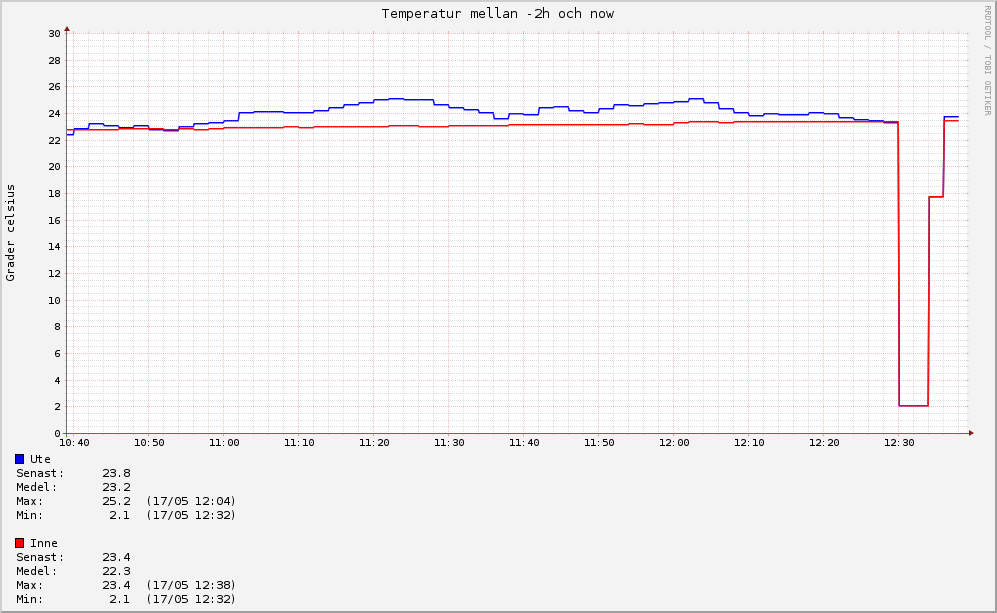Select the Ute Senast value 23.8

pyautogui.click(x=116, y=473)
